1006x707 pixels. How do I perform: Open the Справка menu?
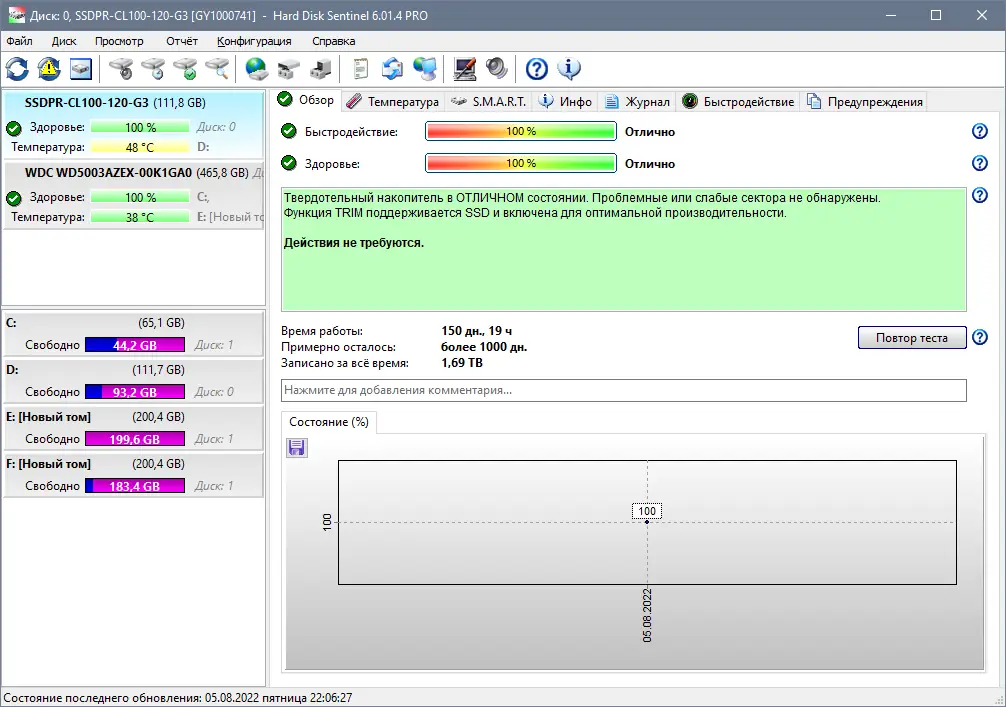[x=334, y=41]
